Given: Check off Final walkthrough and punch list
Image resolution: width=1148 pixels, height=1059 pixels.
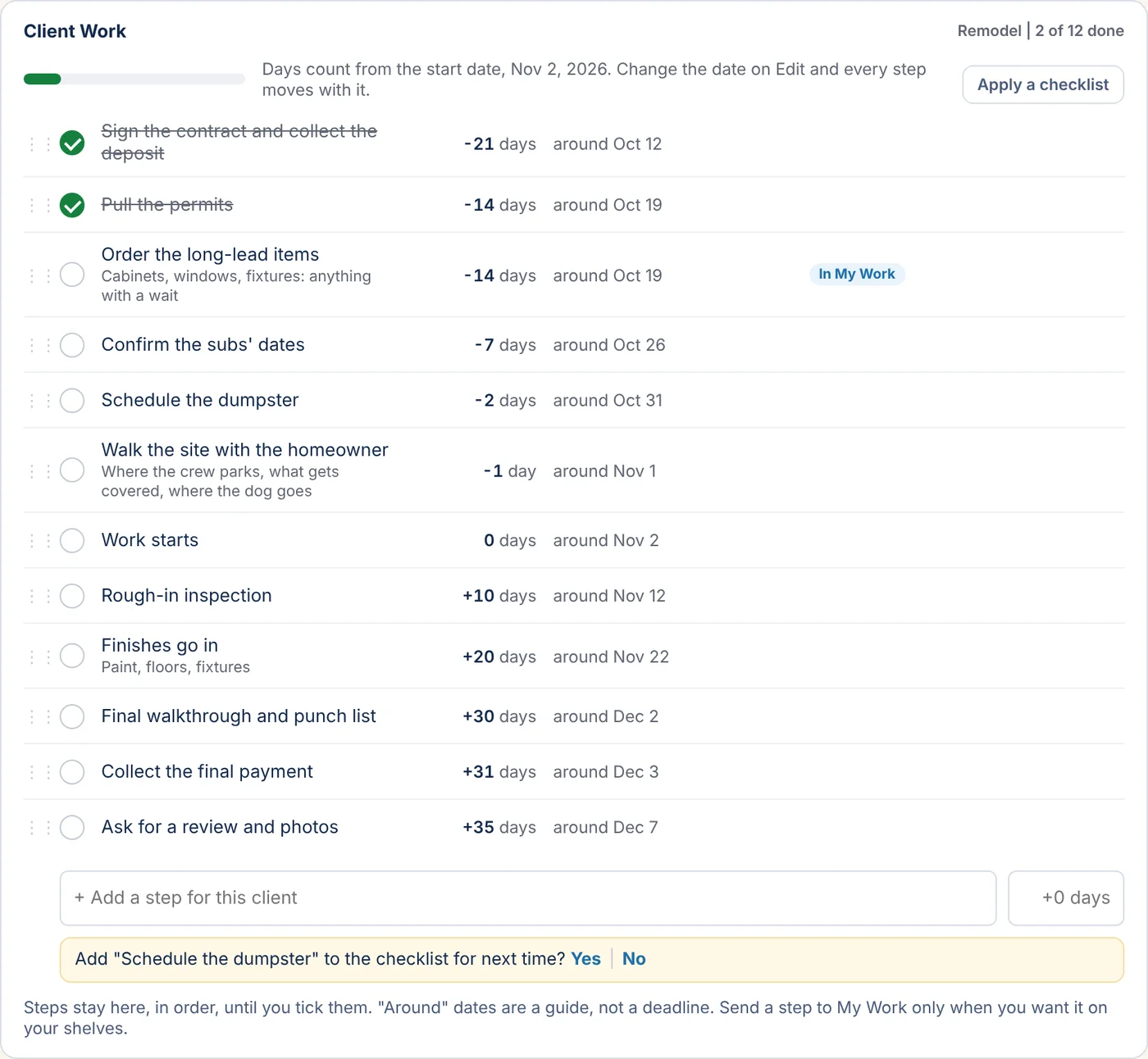Looking at the screenshot, I should [x=72, y=716].
